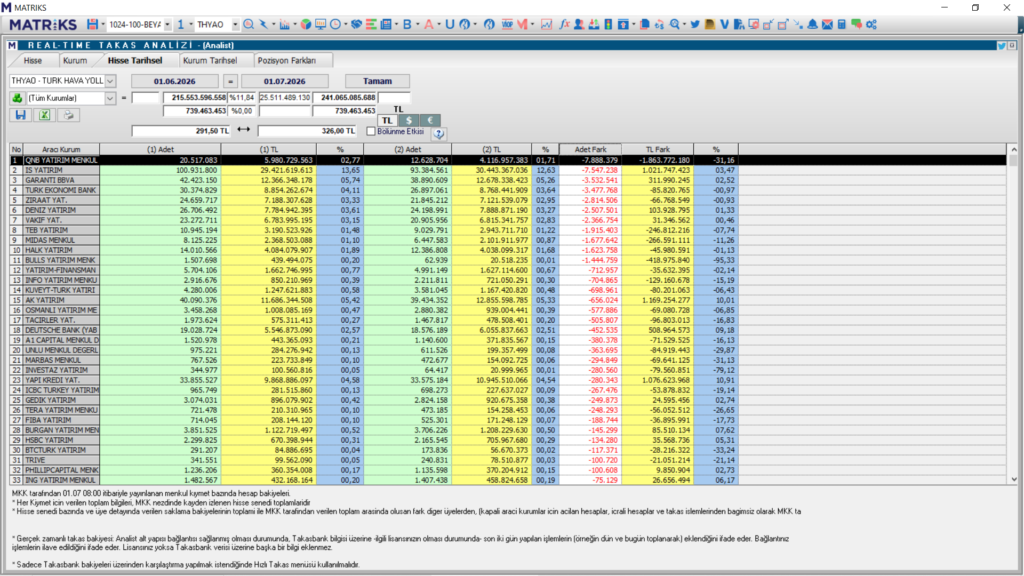This screenshot has height=576, width=1024.
Task: Click the equals button between dates
Action: pos(230,81)
